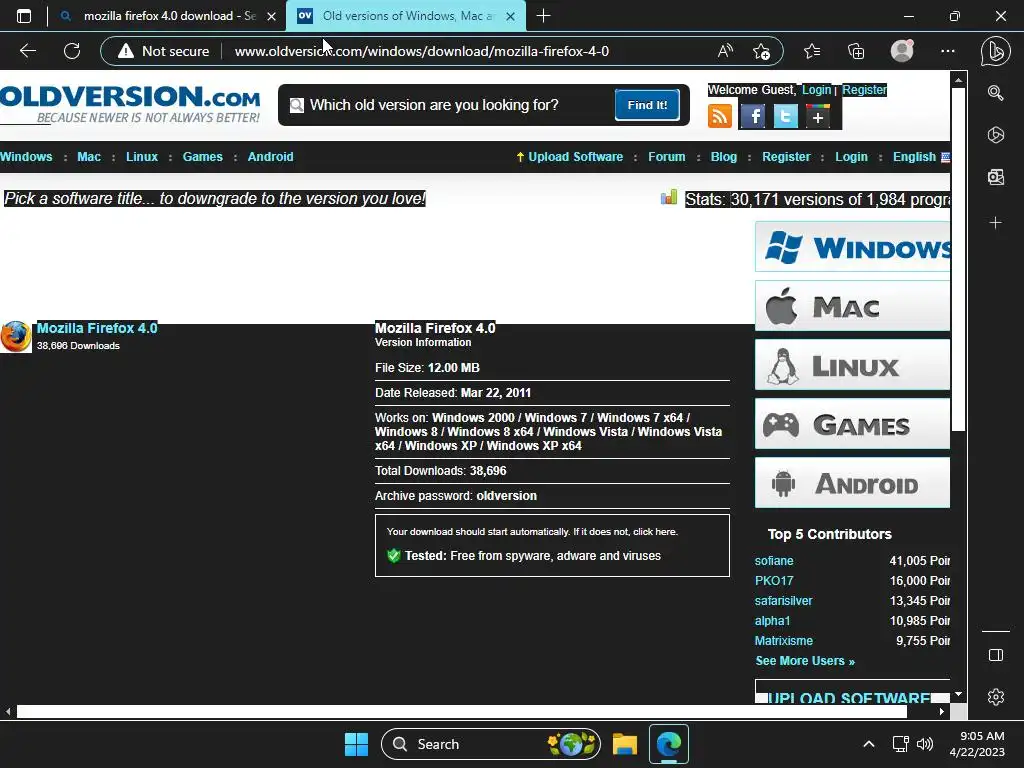The height and width of the screenshot is (768, 1024).
Task: Open the Bing chat sidebar icon
Action: 995,51
